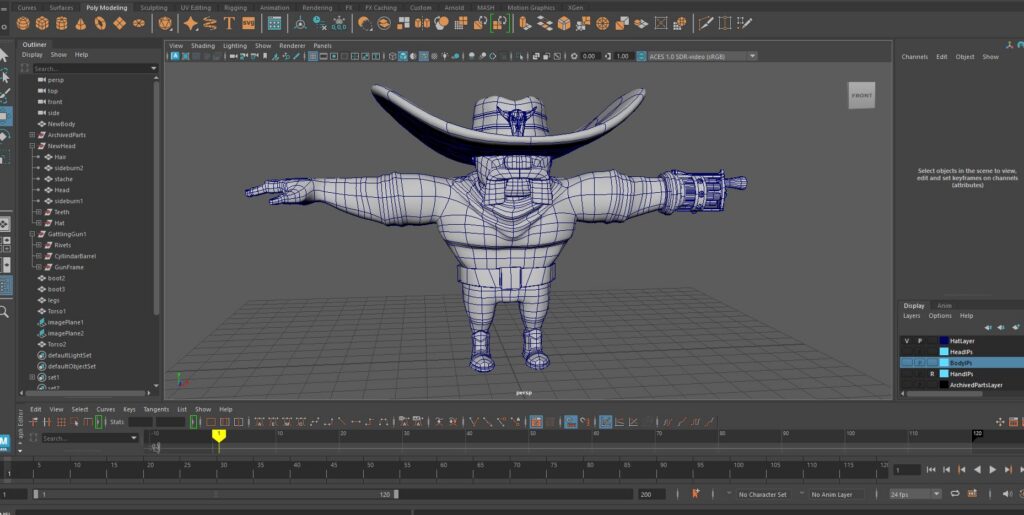
Task: Open the ACES 1.0 SDR-video view transform dropdown
Action: pyautogui.click(x=702, y=56)
